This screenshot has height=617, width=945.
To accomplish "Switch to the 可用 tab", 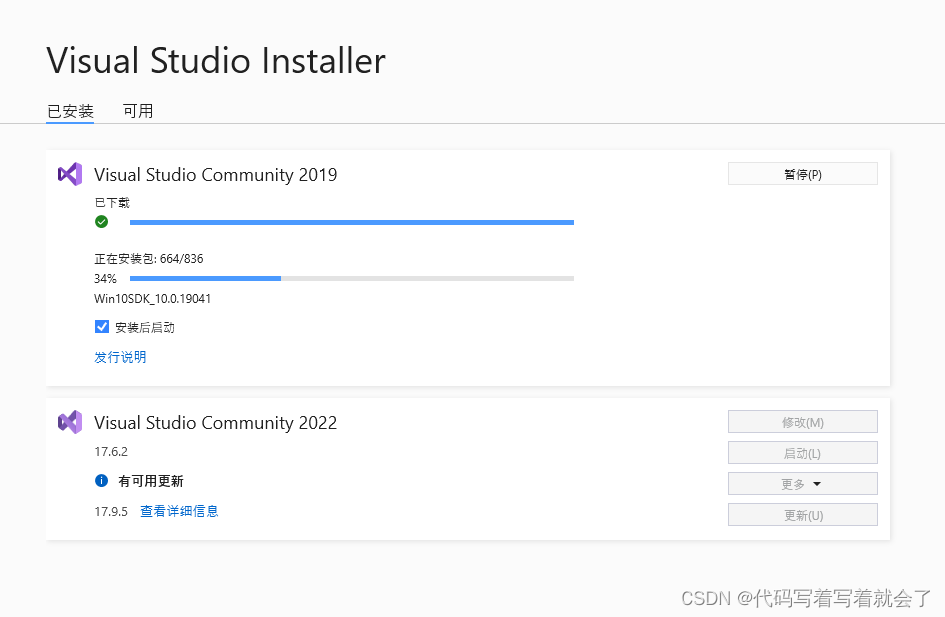I will [138, 111].
